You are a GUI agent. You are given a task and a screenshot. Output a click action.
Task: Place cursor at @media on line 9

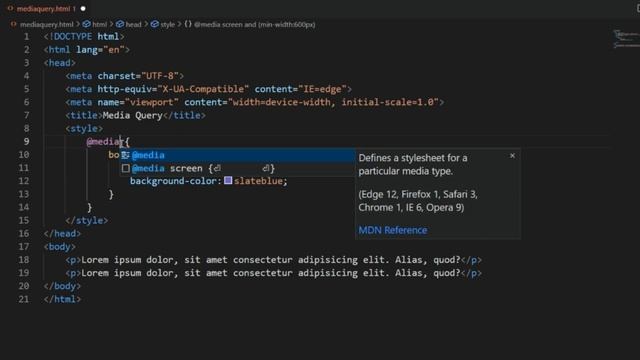[x=103, y=142]
